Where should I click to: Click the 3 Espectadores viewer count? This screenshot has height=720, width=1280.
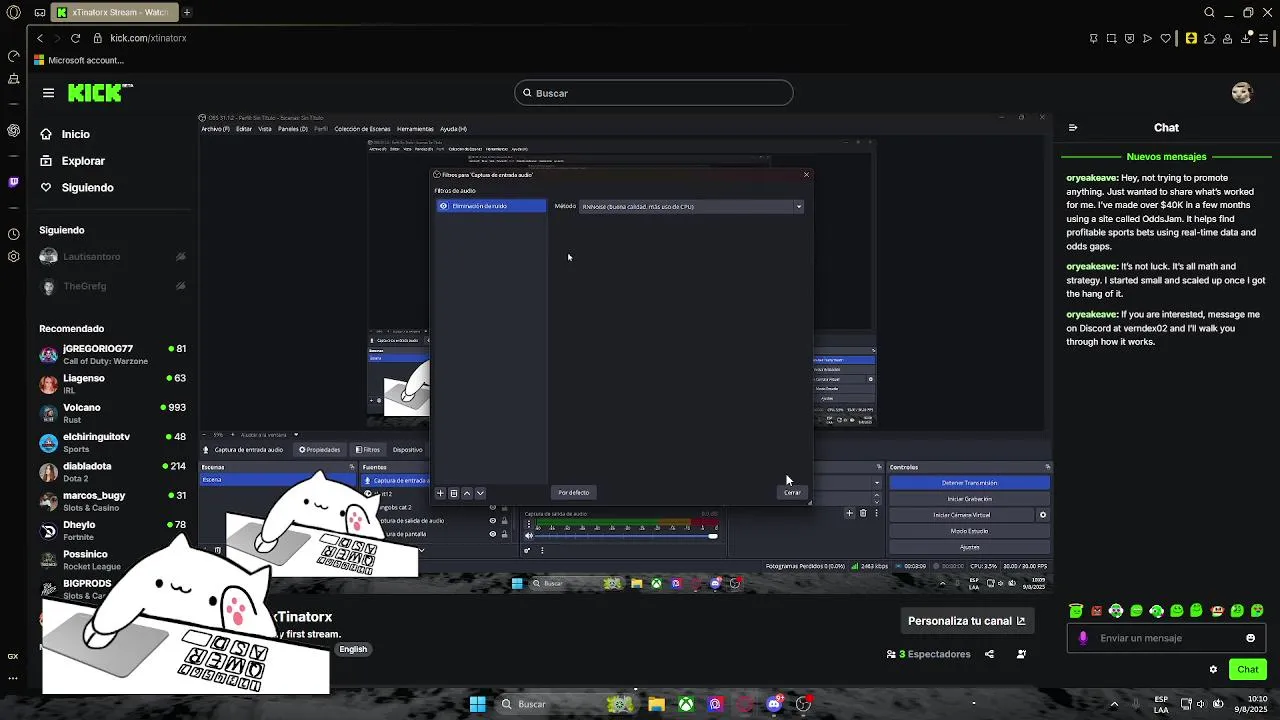(x=928, y=654)
